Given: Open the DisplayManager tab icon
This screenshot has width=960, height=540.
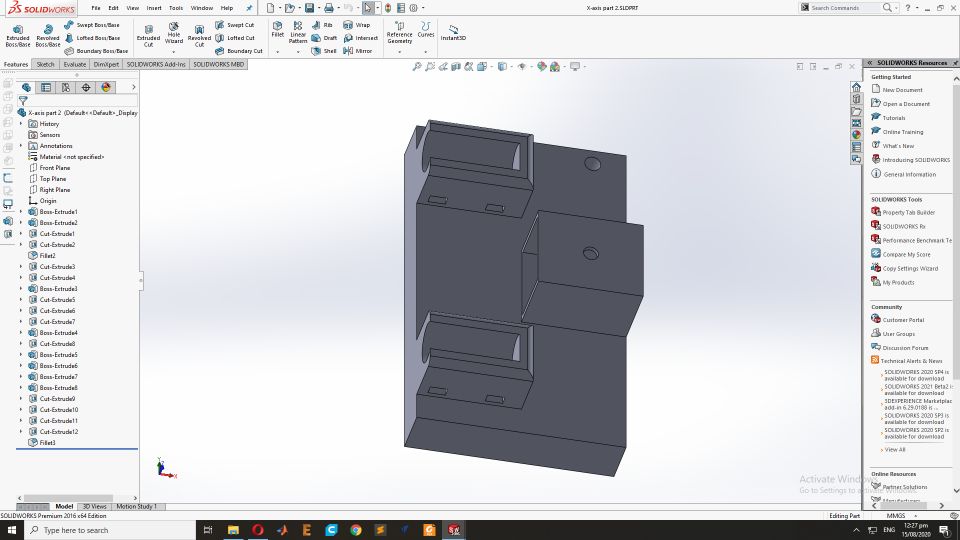Looking at the screenshot, I should click(x=106, y=88).
